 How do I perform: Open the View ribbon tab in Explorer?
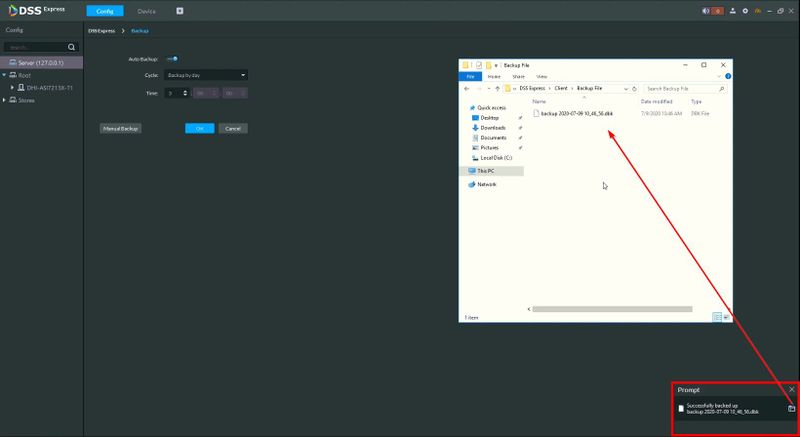pyautogui.click(x=542, y=76)
